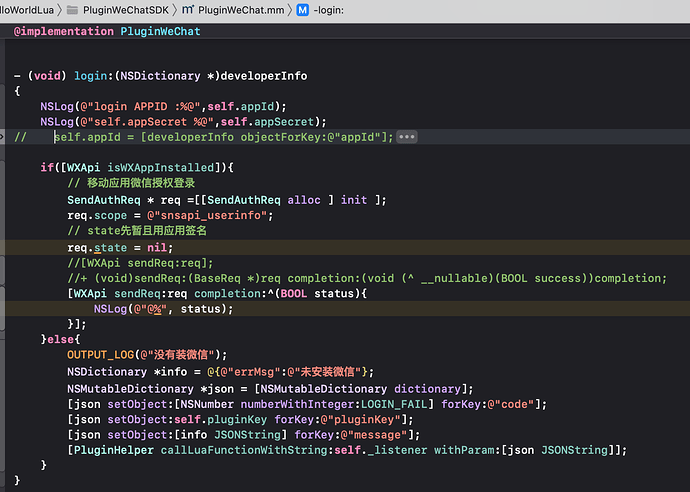The width and height of the screenshot is (690, 492).
Task: Click the info JSONString message line
Action: (x=244, y=435)
